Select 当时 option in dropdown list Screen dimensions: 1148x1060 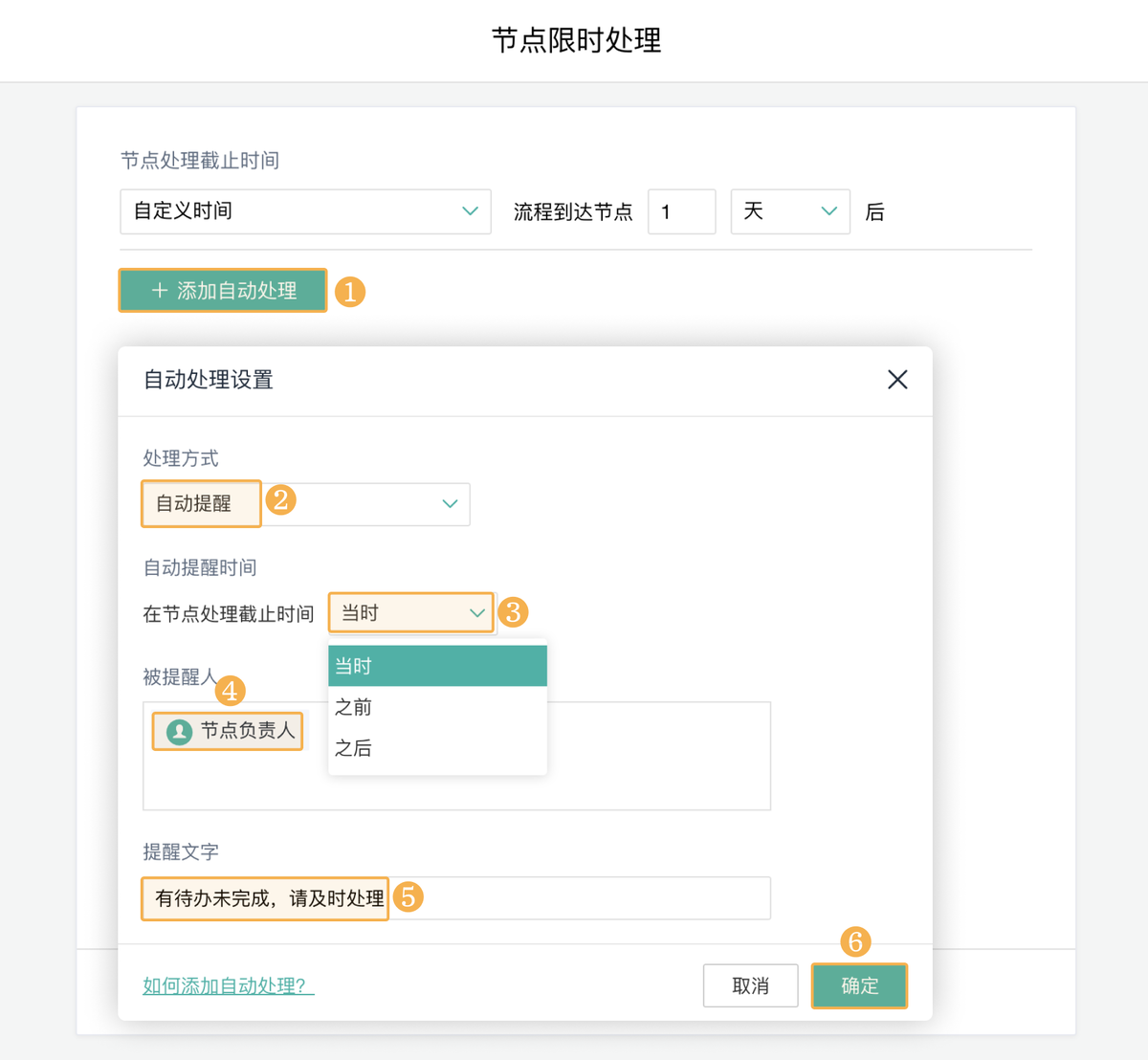(x=437, y=666)
